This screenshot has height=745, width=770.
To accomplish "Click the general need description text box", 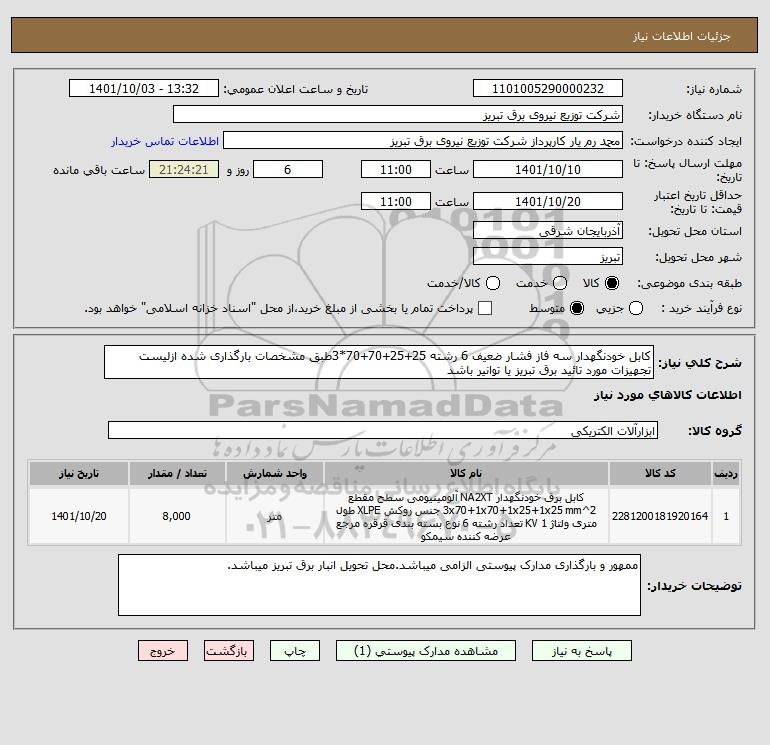I will (x=379, y=362).
